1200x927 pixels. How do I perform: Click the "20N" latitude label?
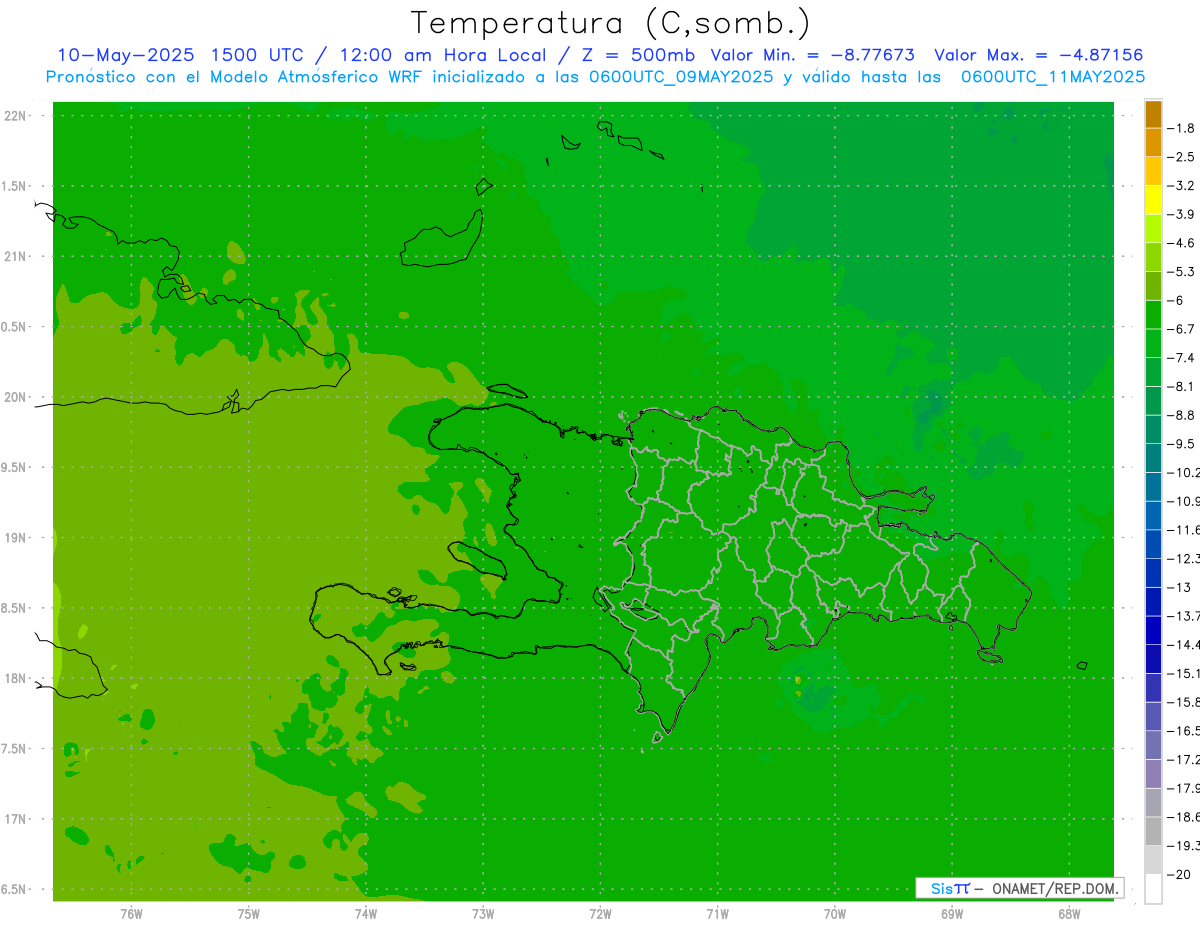(15, 397)
